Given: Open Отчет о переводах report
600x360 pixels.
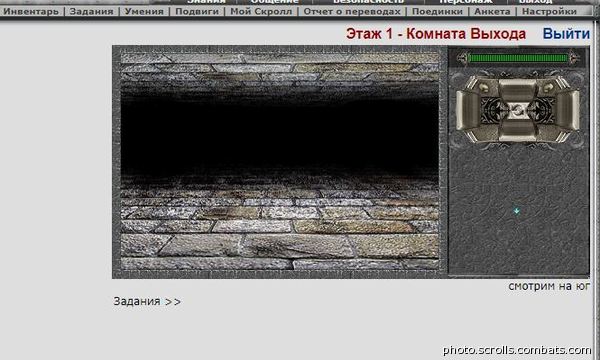Looking at the screenshot, I should click(x=352, y=11).
